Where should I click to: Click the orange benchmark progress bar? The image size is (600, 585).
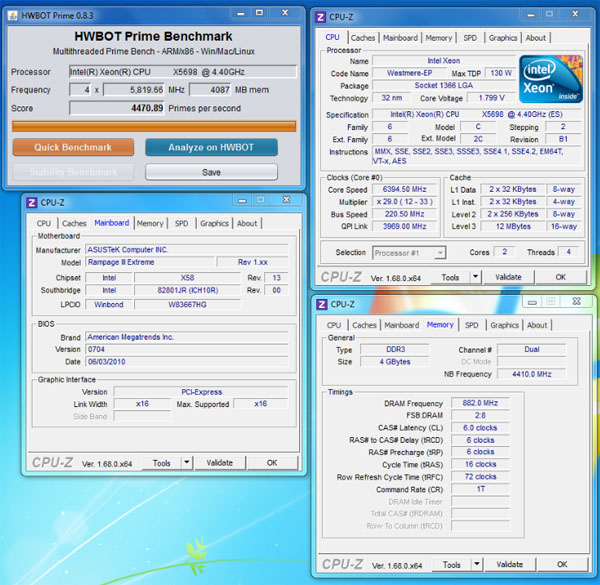click(x=154, y=126)
